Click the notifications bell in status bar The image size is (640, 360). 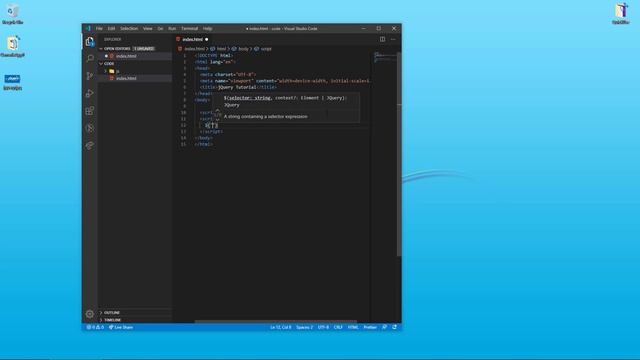click(394, 327)
